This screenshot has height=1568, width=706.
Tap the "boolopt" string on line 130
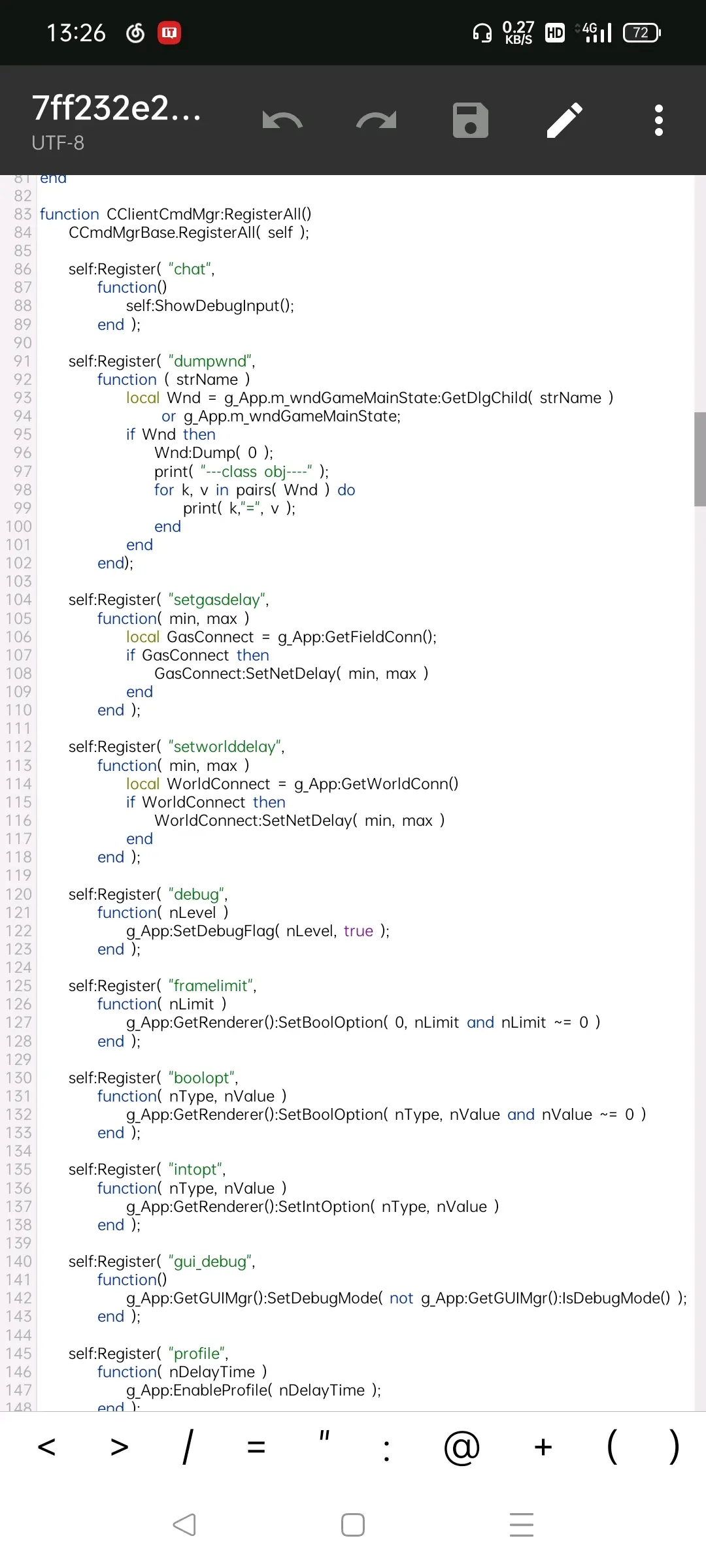pyautogui.click(x=201, y=1078)
